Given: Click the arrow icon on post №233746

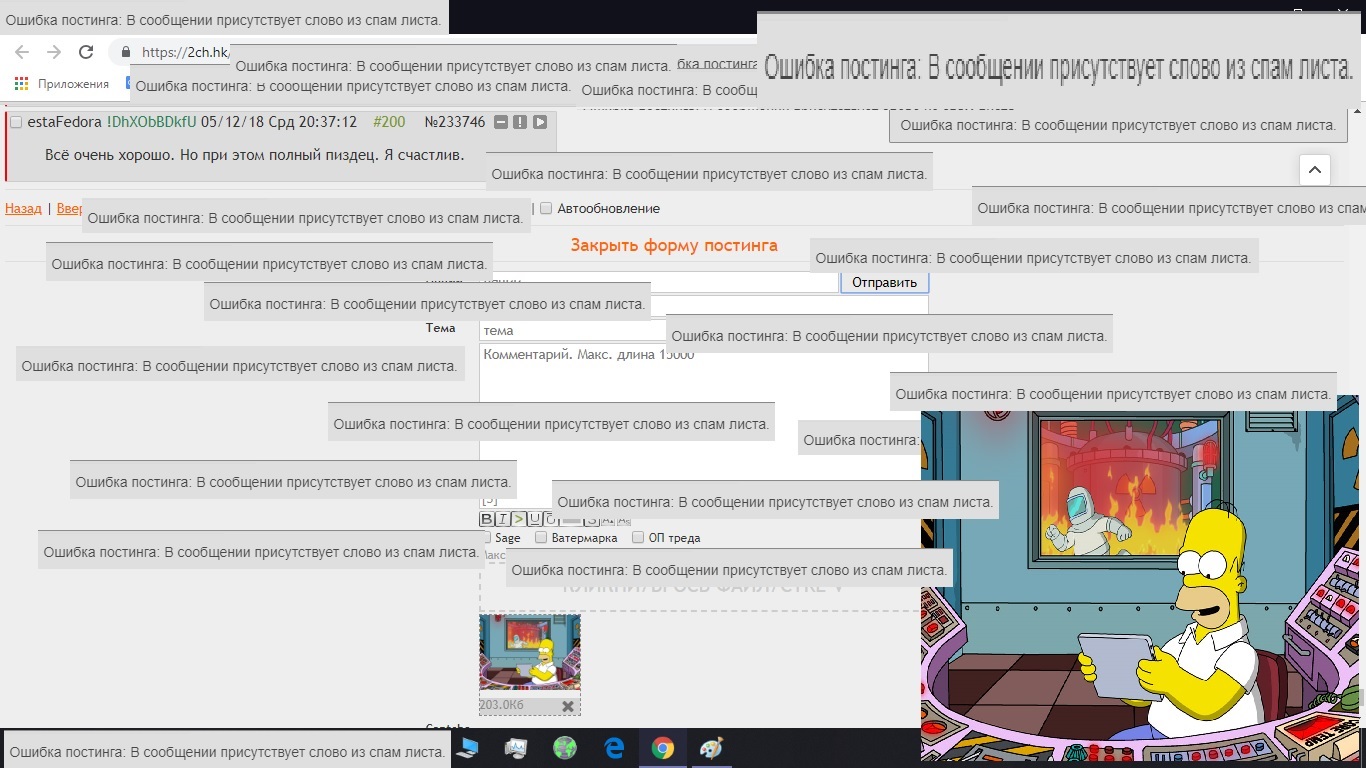Looking at the screenshot, I should (540, 122).
